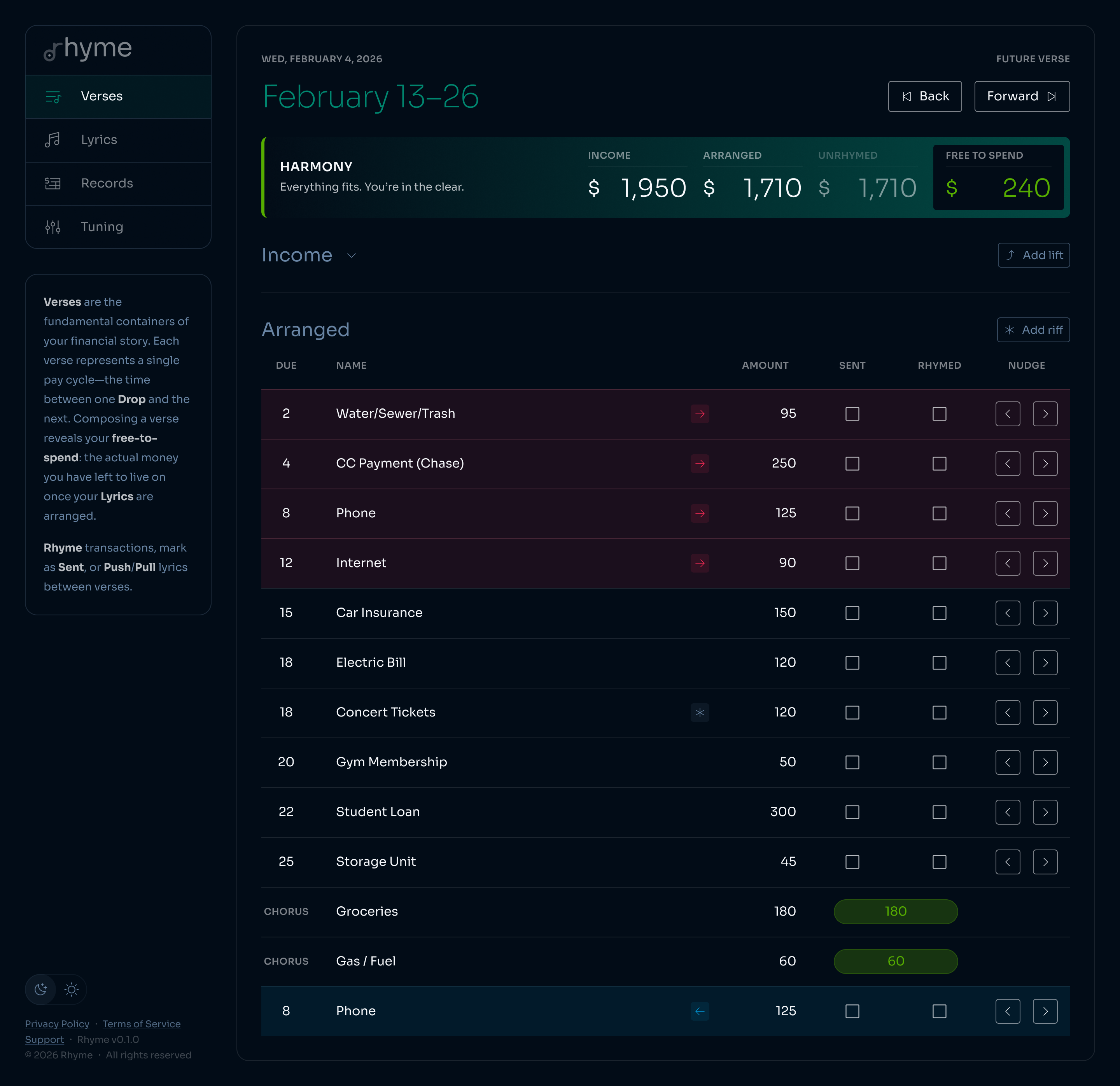This screenshot has width=1120, height=1086.
Task: Expand the Income section chevron
Action: tap(352, 256)
